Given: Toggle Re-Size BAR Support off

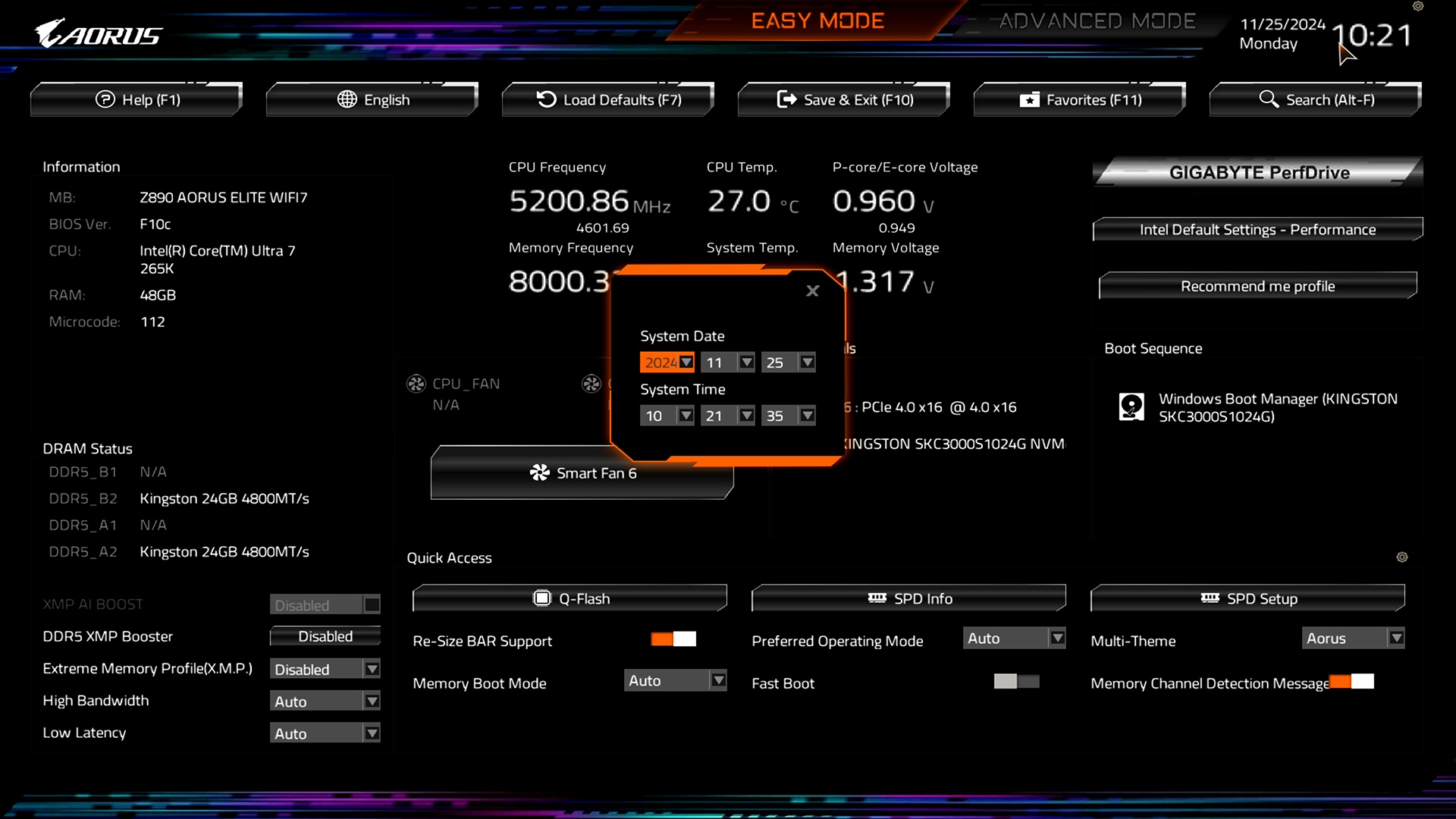Looking at the screenshot, I should (x=673, y=639).
